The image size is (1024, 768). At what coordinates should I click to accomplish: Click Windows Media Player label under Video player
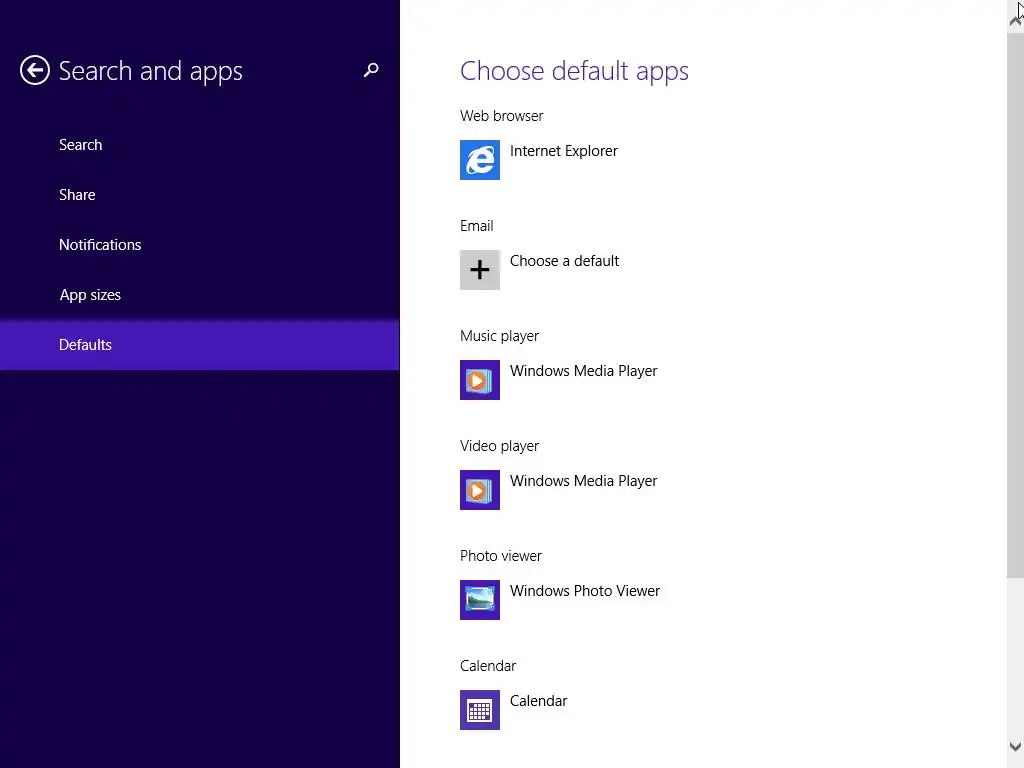click(x=583, y=481)
